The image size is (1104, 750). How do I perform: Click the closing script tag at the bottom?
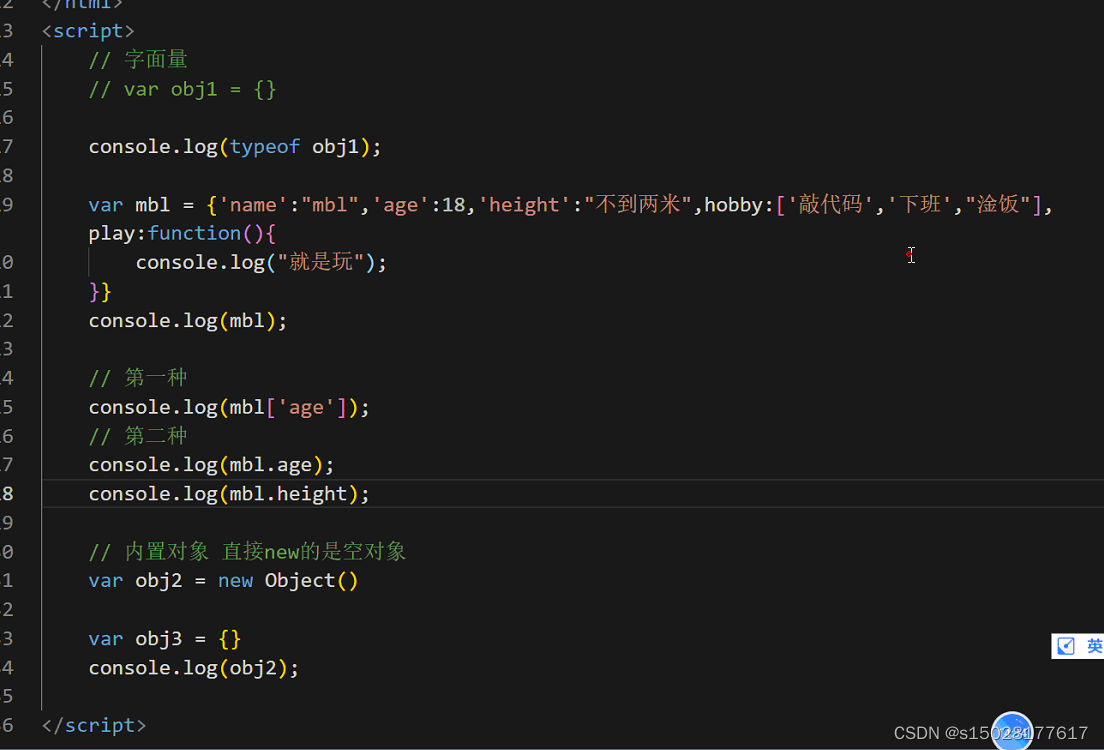[x=93, y=725]
